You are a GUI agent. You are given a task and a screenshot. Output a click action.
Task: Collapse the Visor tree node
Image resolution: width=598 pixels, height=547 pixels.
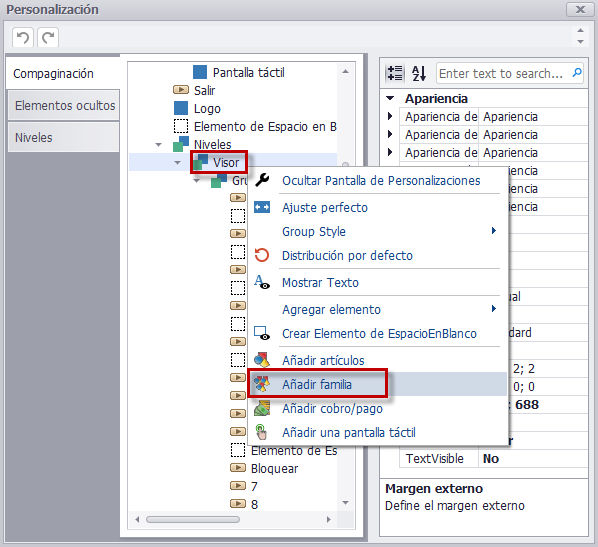pyautogui.click(x=177, y=162)
